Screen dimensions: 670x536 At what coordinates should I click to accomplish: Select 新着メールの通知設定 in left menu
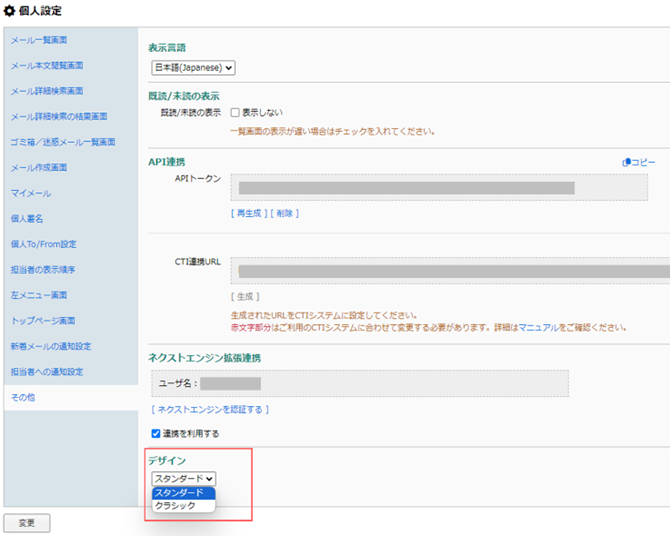click(x=51, y=346)
